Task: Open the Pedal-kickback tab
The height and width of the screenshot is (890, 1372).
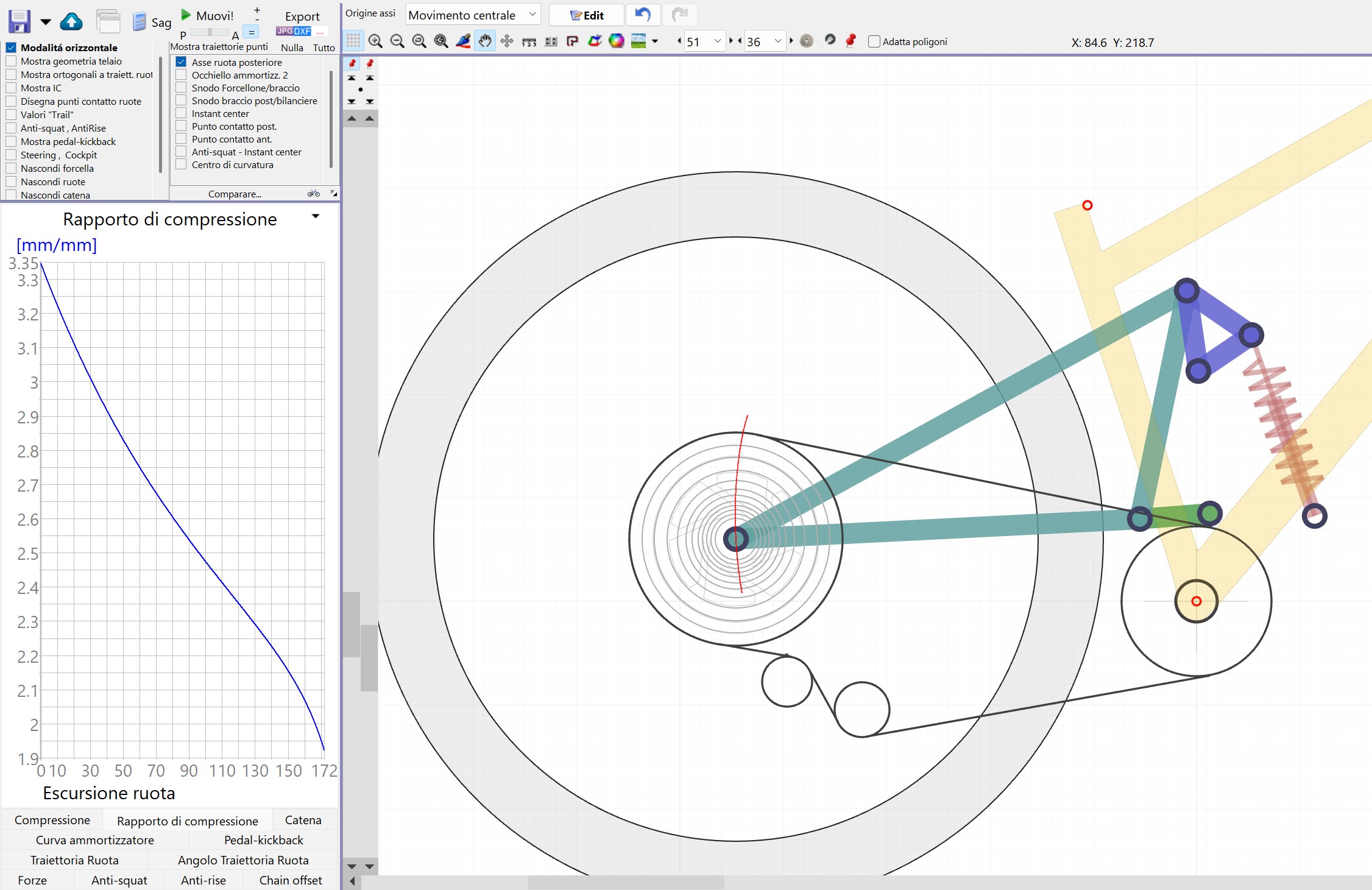Action: coord(263,840)
